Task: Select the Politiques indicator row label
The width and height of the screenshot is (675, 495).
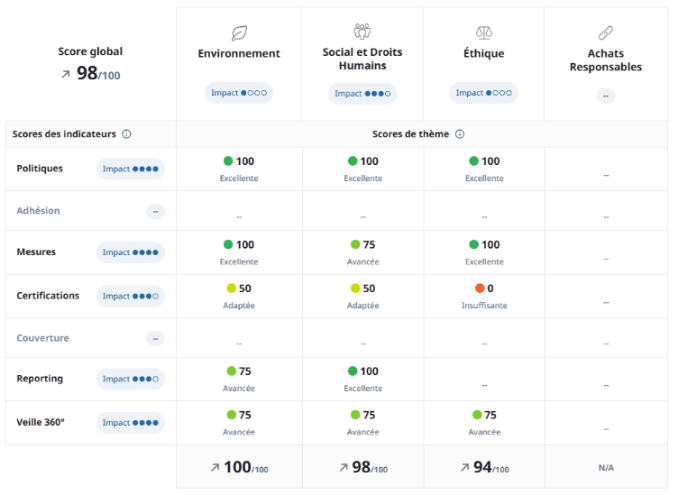Action: coord(40,168)
